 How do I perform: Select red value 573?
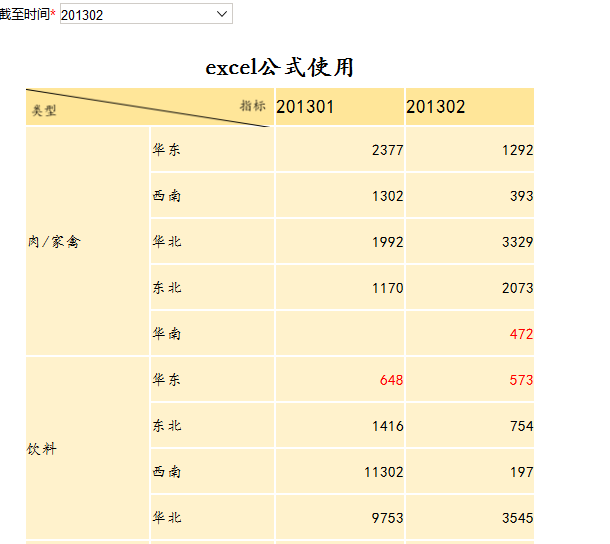tap(522, 380)
